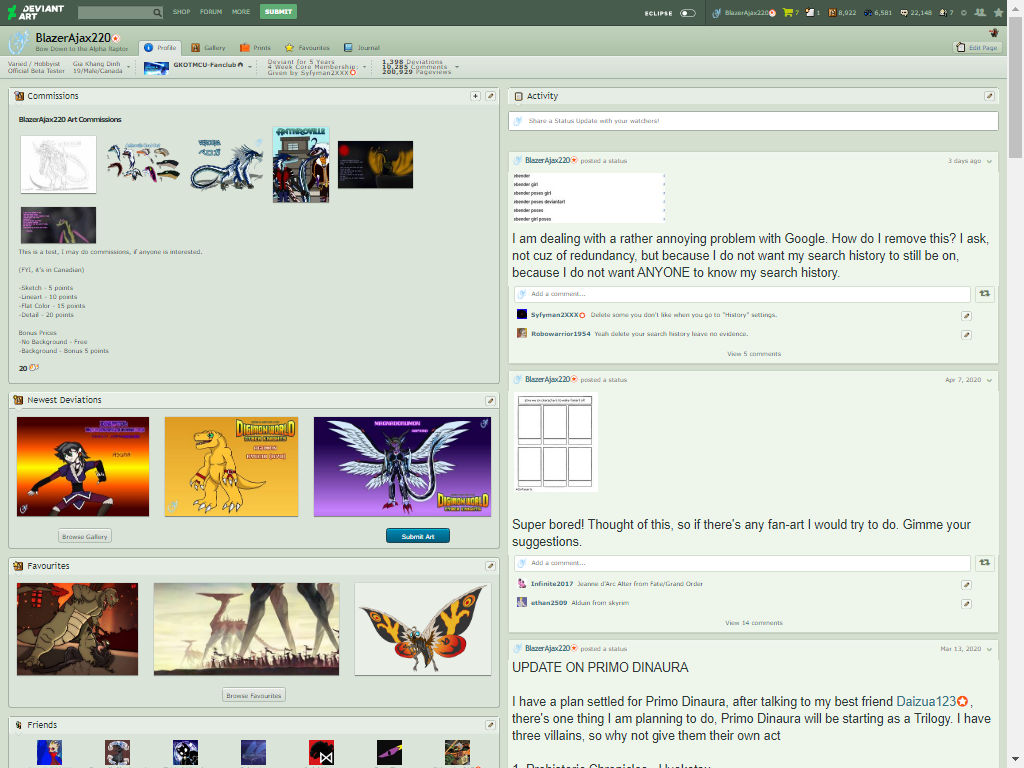Viewport: 1024px width, 768px height.
Task: Click the Browse Gallery button
Action: 85,537
